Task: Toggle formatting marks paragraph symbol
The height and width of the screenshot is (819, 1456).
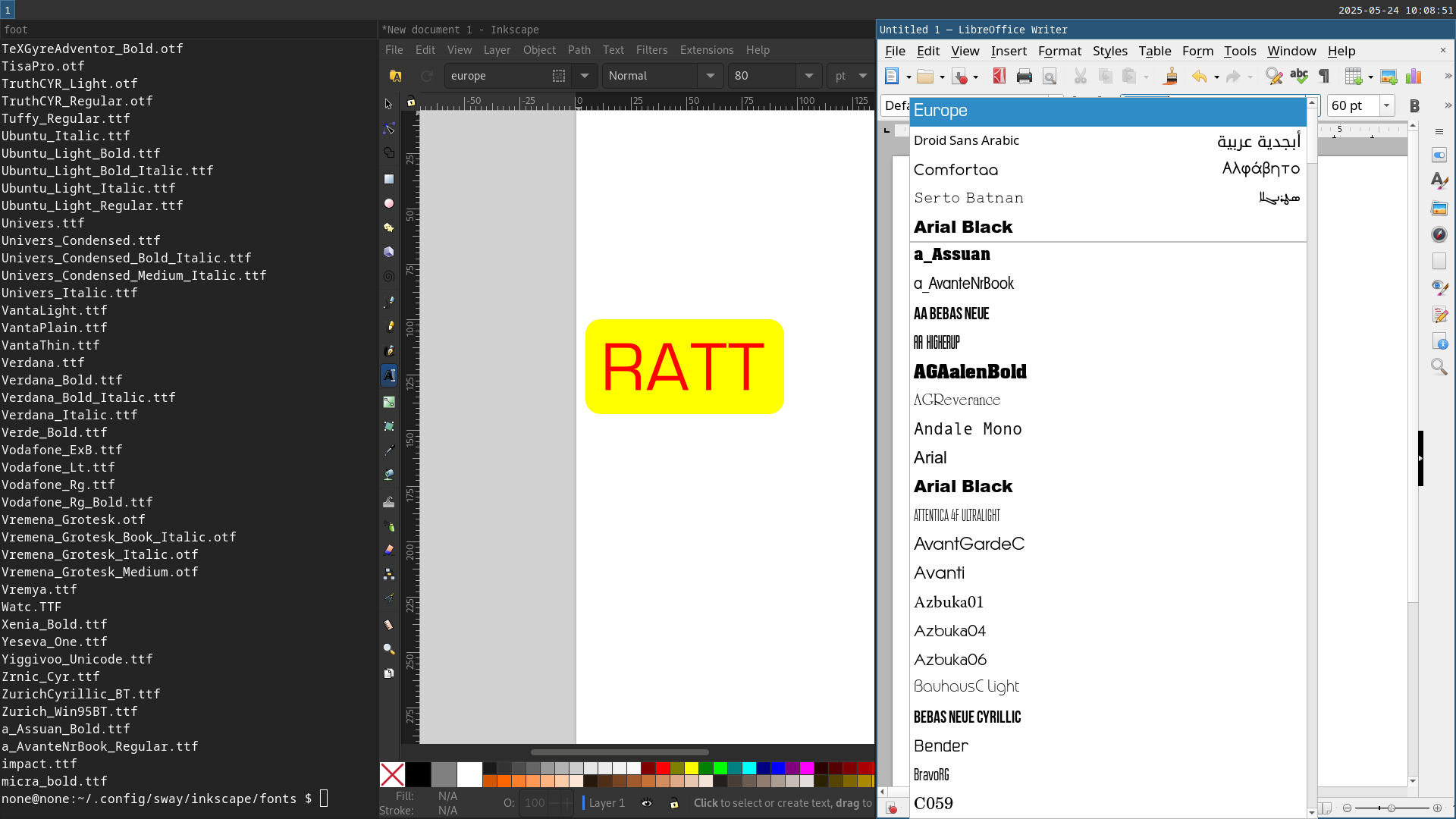Action: pos(1324,76)
